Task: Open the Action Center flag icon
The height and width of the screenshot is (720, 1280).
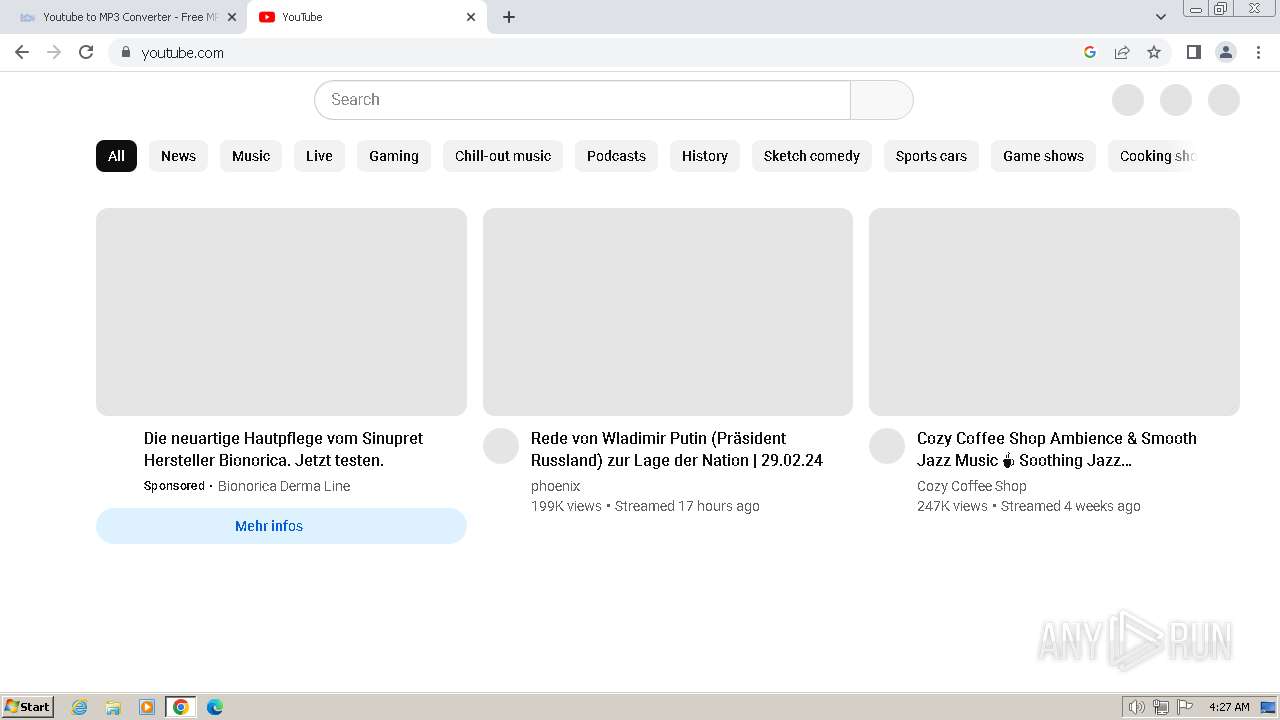Action: [x=1185, y=707]
